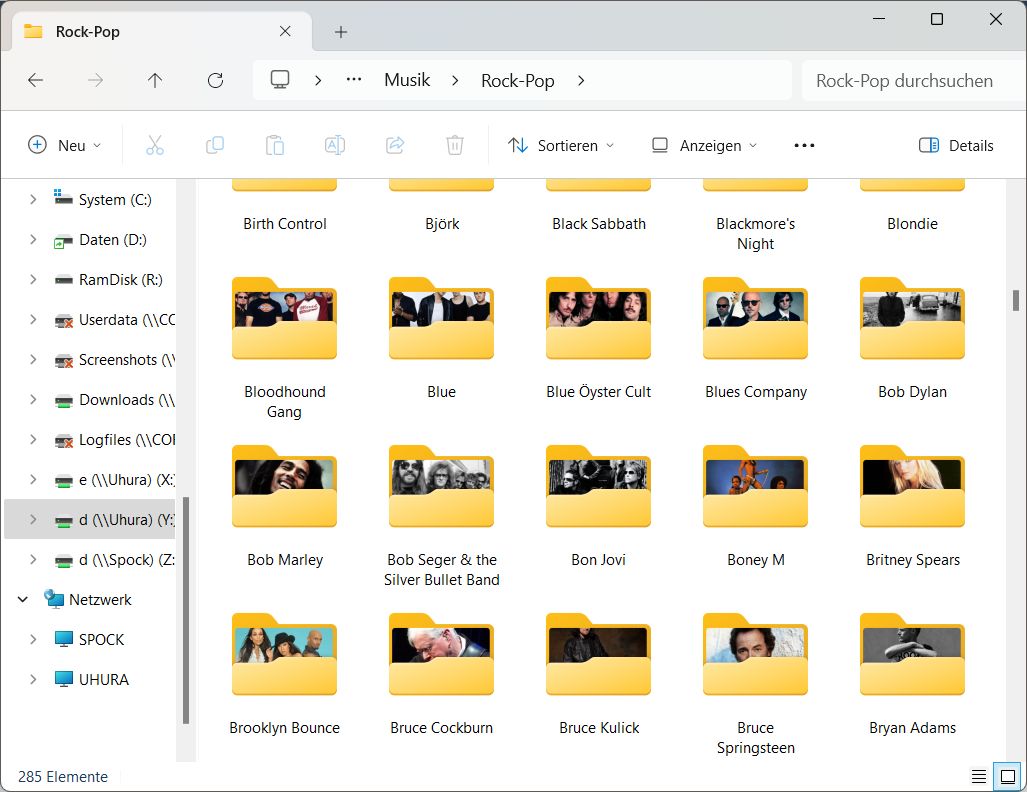This screenshot has height=792, width=1027.
Task: Open the Anzeigen view dropdown
Action: click(x=705, y=145)
